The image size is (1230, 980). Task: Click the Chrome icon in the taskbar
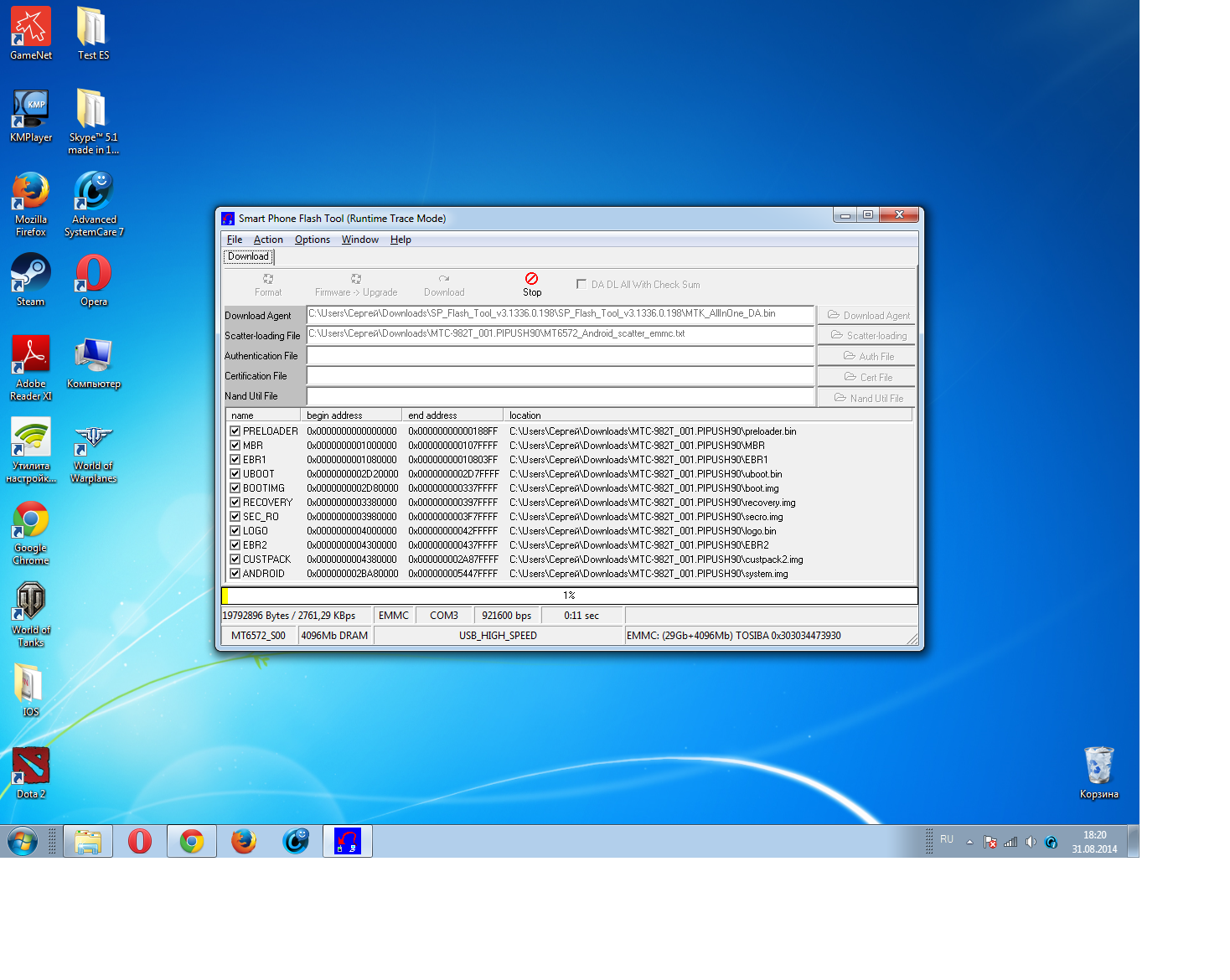click(192, 841)
